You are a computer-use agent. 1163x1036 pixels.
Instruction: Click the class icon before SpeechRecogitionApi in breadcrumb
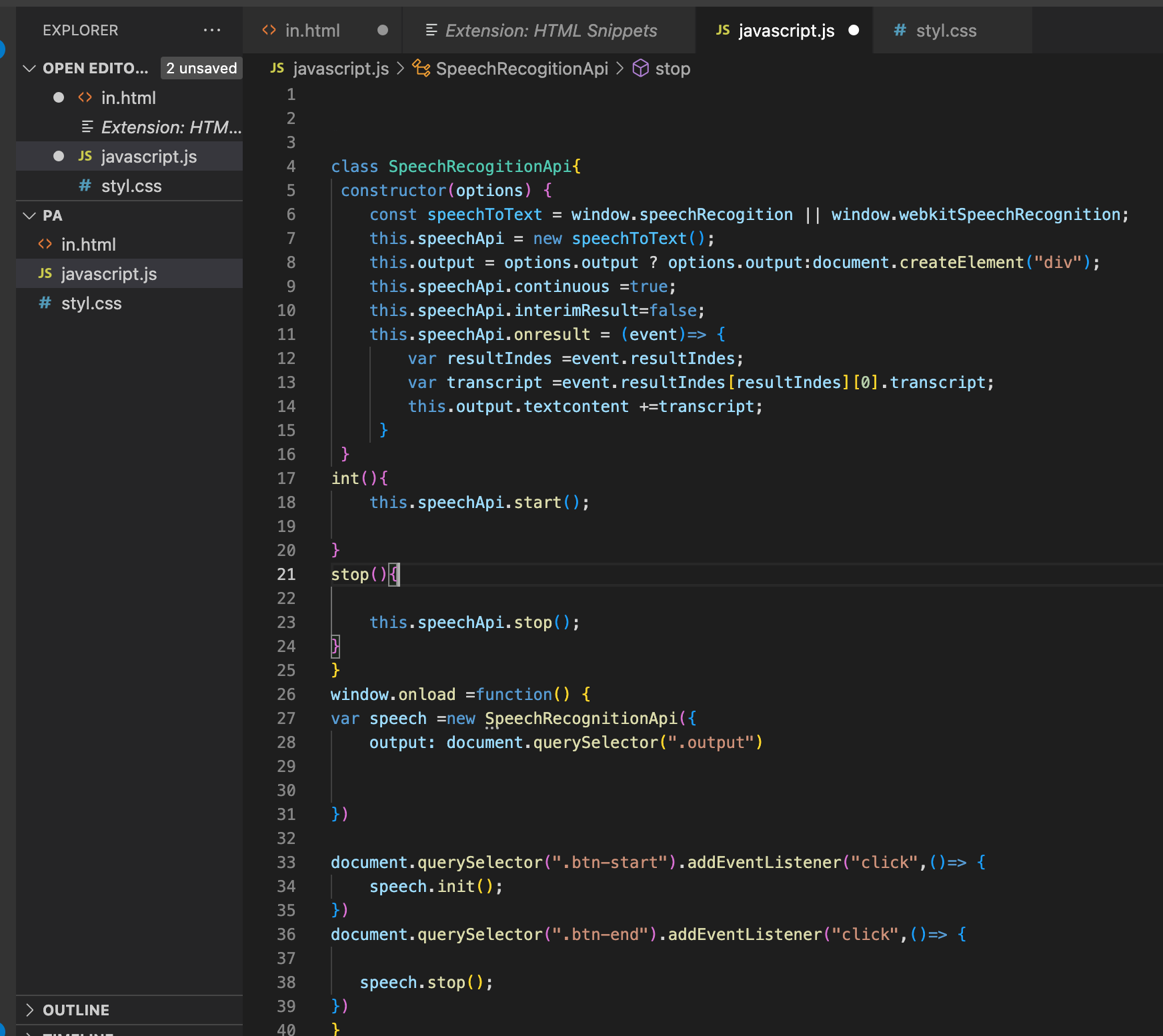tap(421, 68)
